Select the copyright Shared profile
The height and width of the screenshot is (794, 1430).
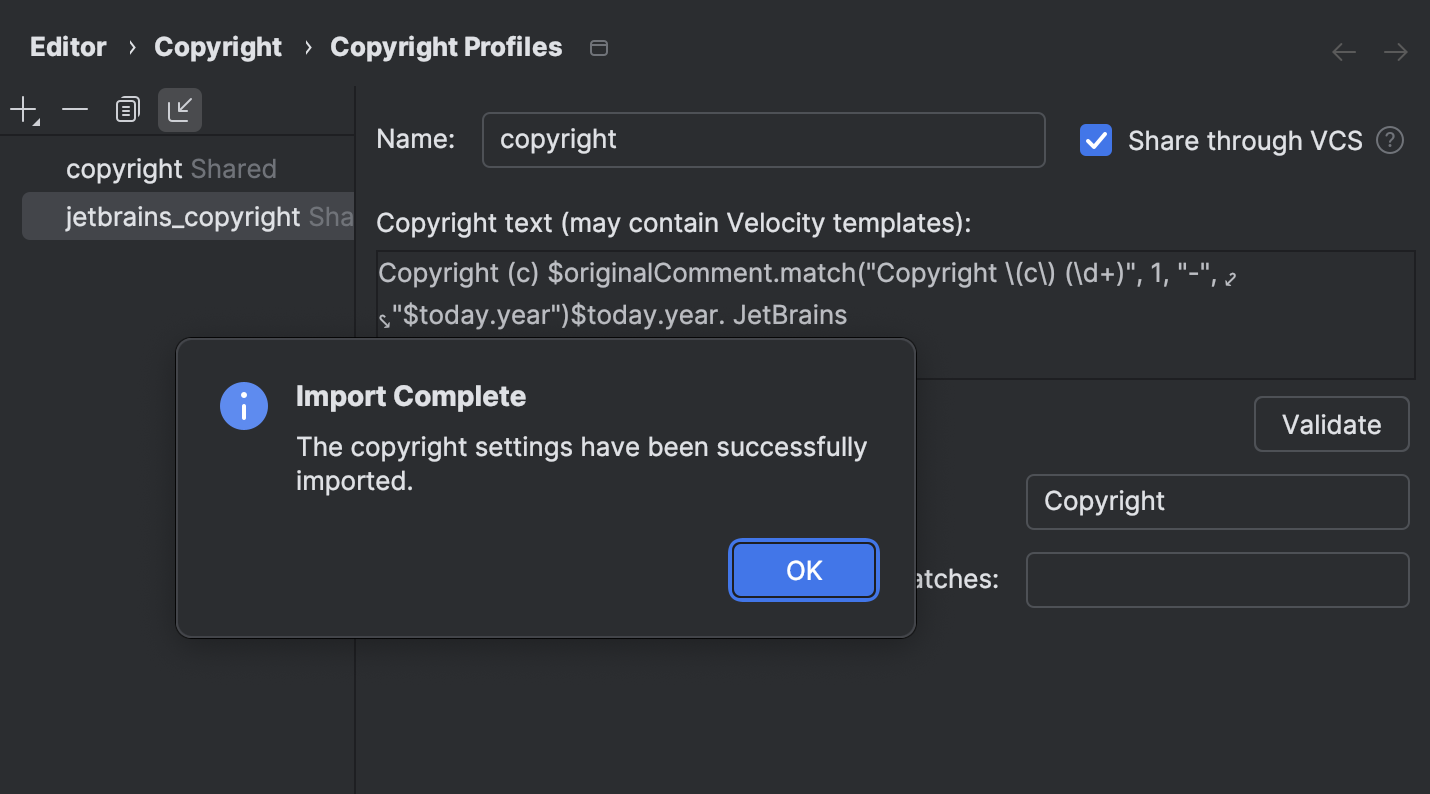click(x=171, y=168)
